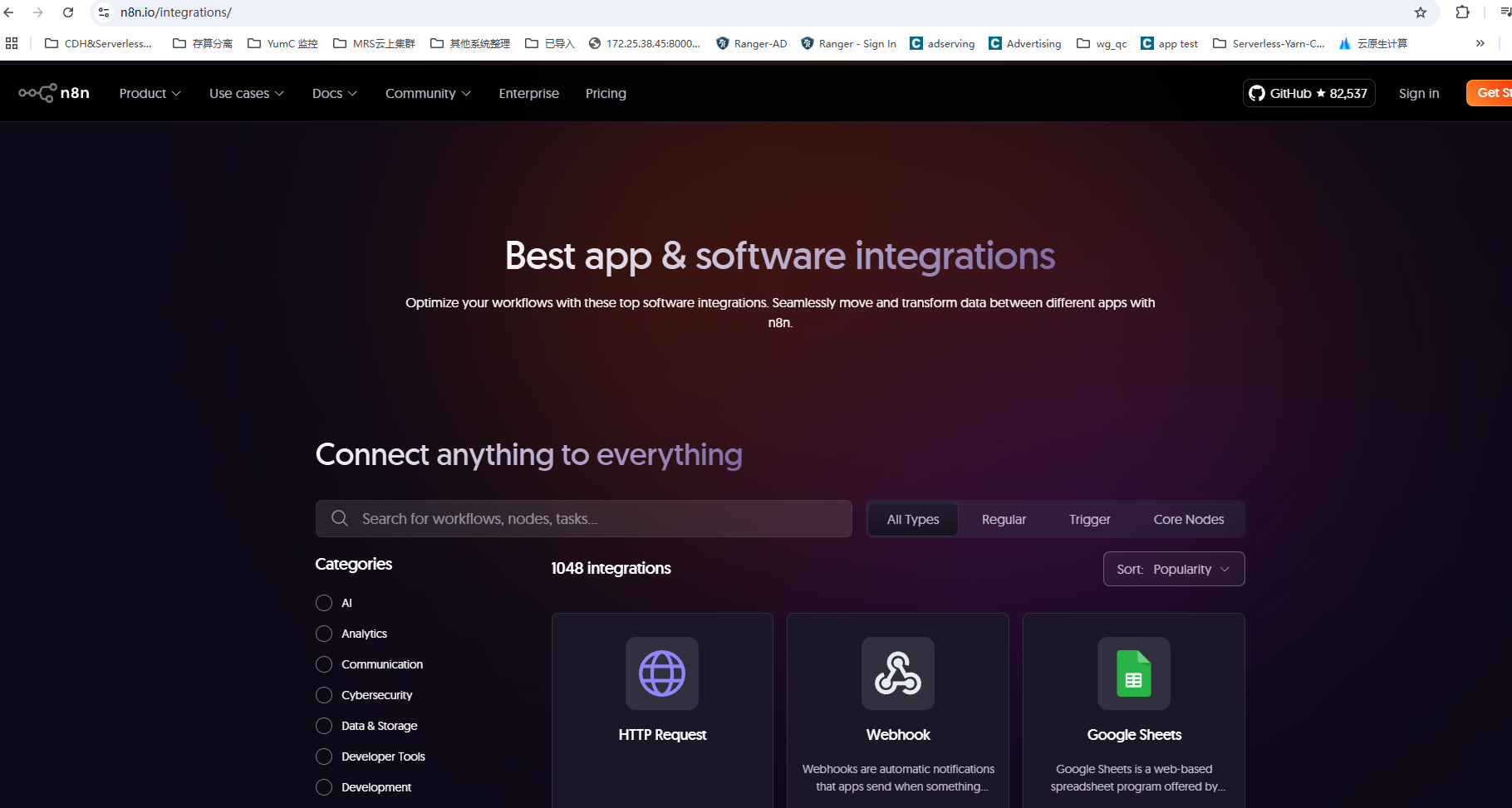Click the site info icon in address bar
Image resolution: width=1512 pixels, height=808 pixels.
point(104,12)
